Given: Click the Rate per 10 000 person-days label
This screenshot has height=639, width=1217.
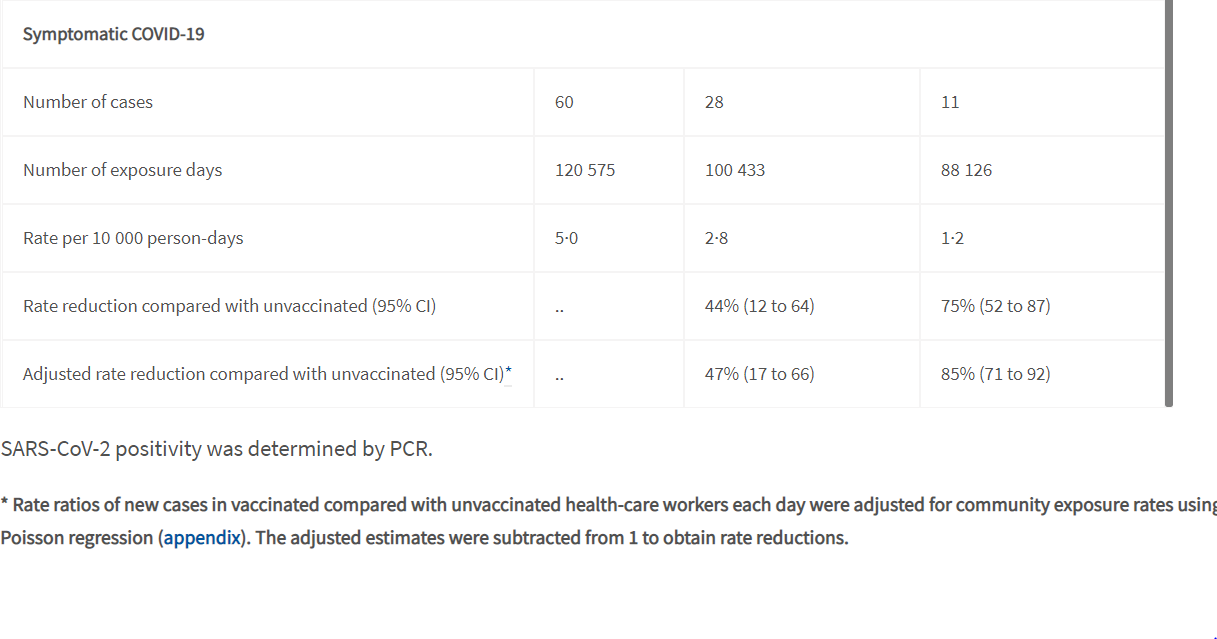Looking at the screenshot, I should [x=133, y=238].
